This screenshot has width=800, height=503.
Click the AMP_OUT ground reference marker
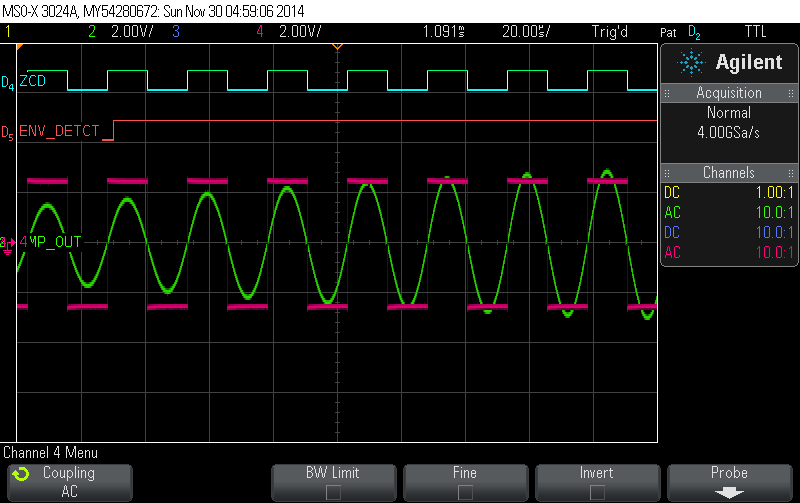[x=8, y=243]
